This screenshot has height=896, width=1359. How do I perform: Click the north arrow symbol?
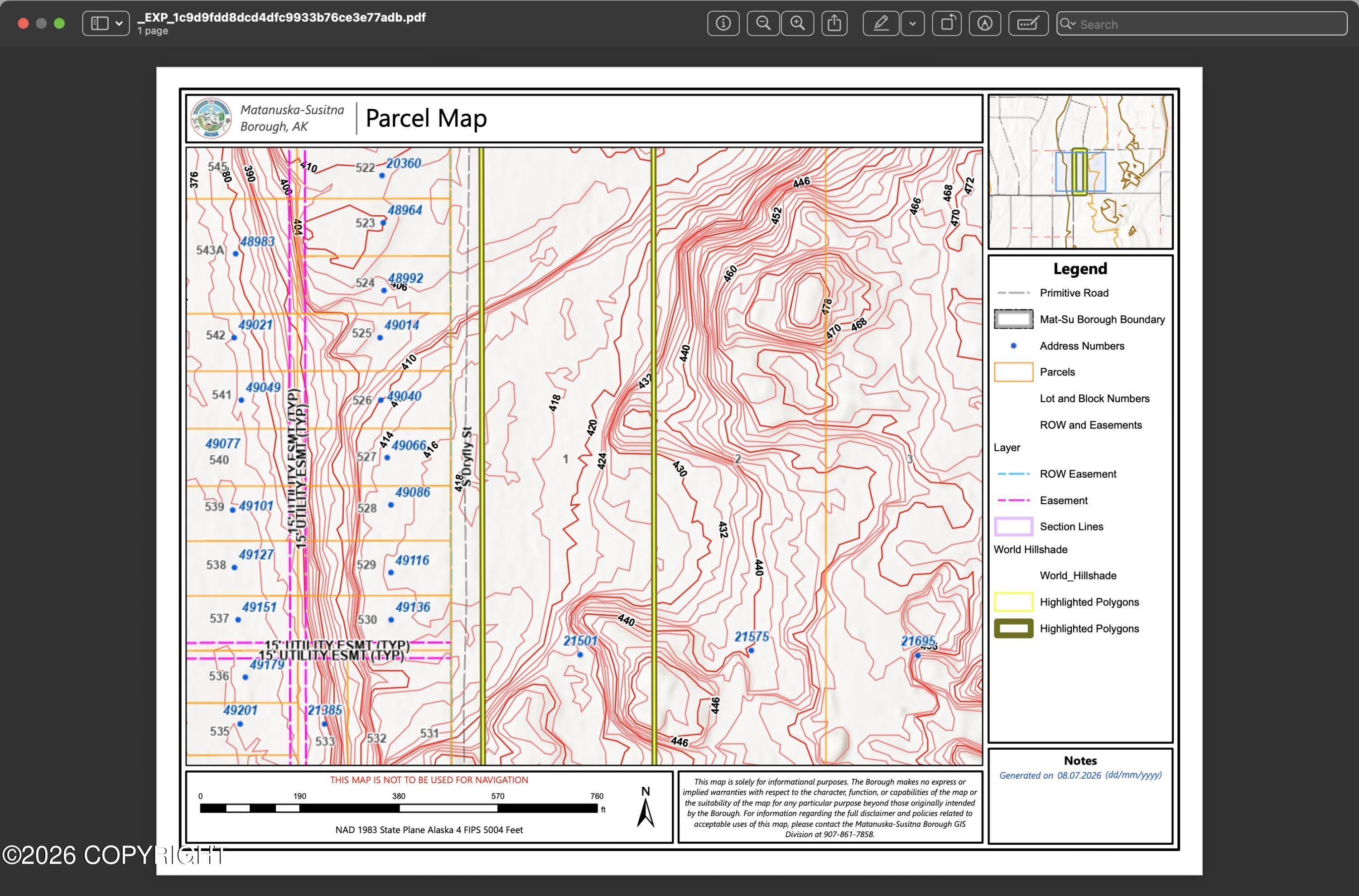point(646,807)
